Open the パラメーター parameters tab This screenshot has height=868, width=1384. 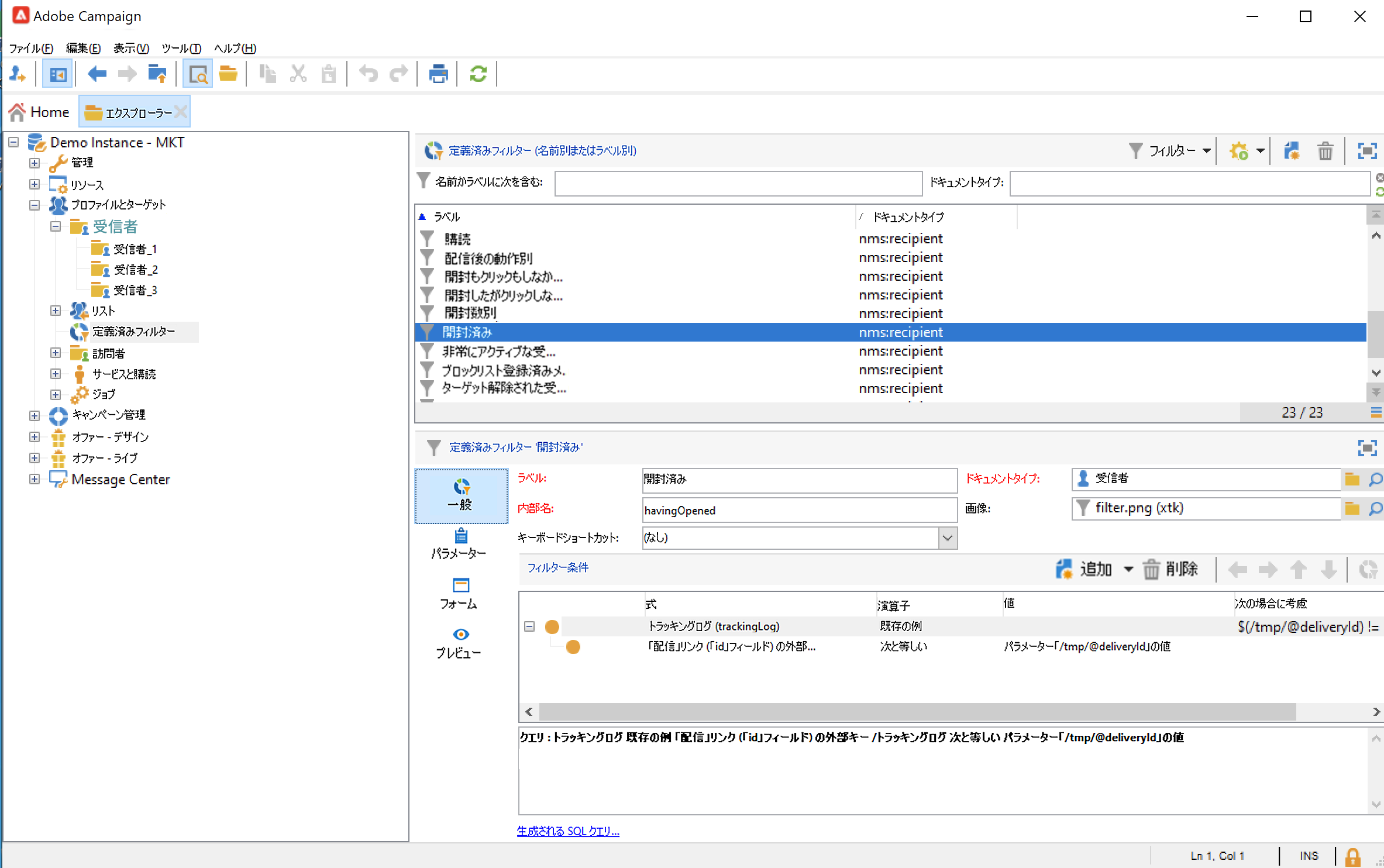coord(460,544)
